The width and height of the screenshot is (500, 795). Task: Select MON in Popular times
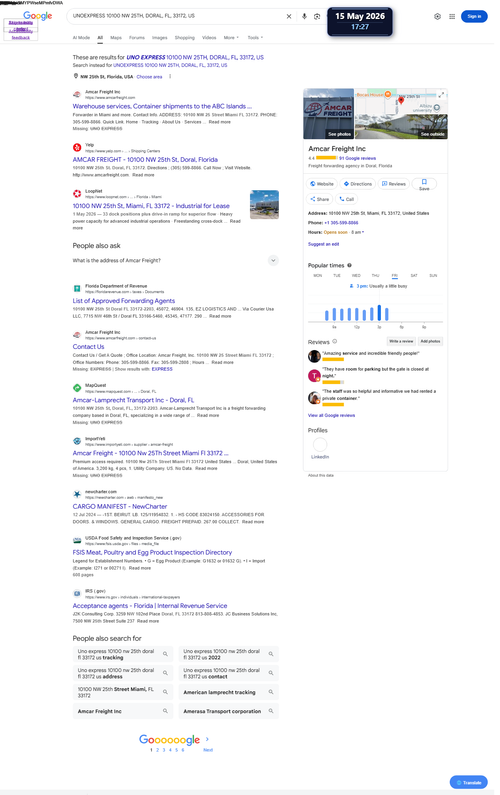point(317,275)
